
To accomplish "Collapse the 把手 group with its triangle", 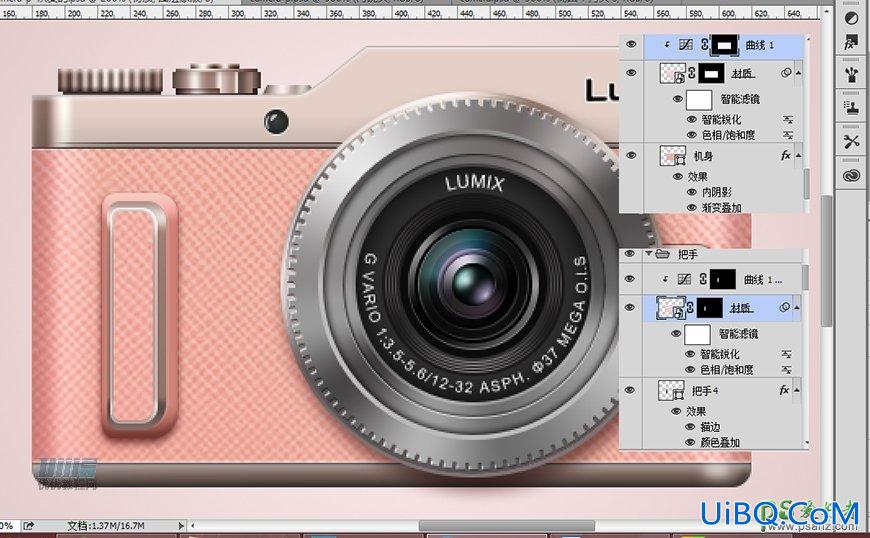I will [x=648, y=254].
